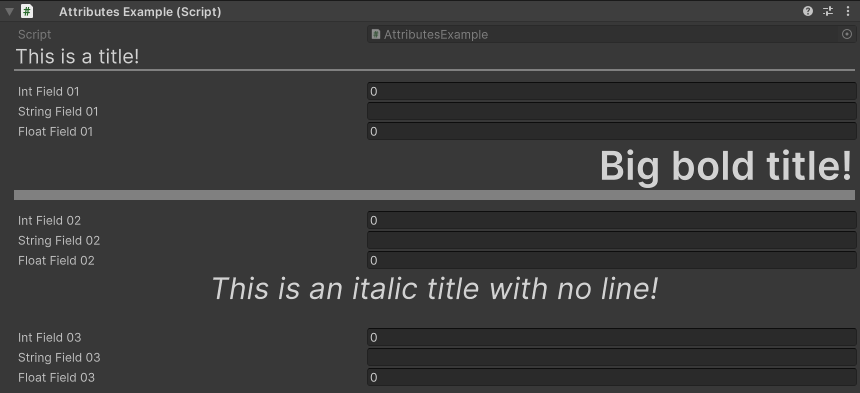This screenshot has height=393, width=860.
Task: Click the Float Field 02 input
Action: [x=611, y=260]
